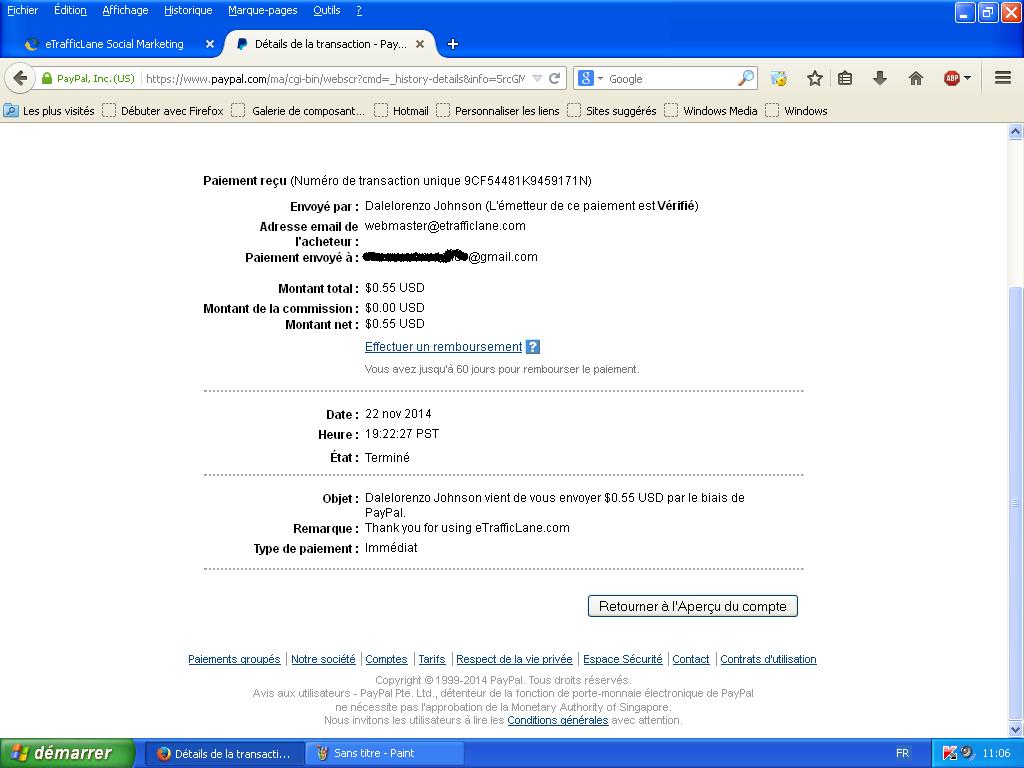The width and height of the screenshot is (1024, 768).
Task: Click transaction number 9CF54481K9459171N text
Action: coord(526,181)
